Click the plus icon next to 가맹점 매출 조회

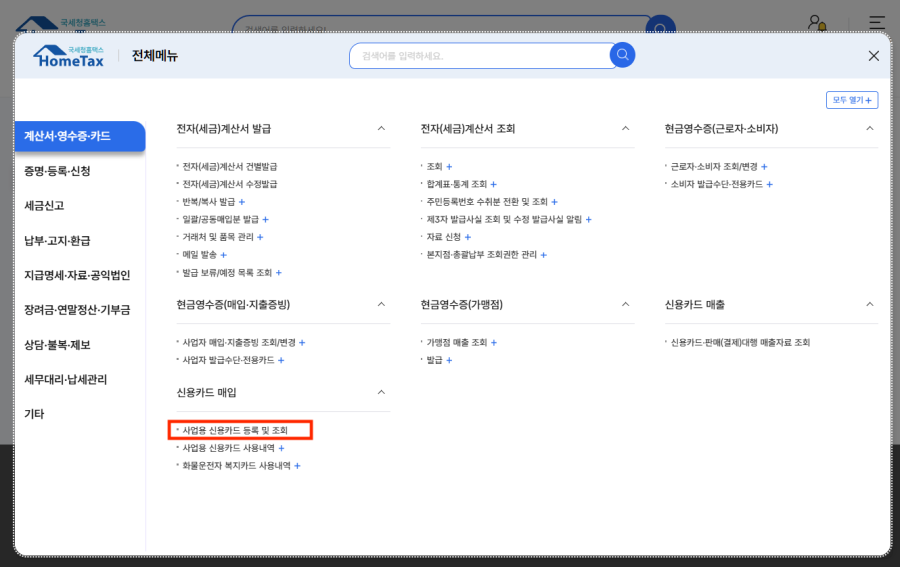pos(493,342)
